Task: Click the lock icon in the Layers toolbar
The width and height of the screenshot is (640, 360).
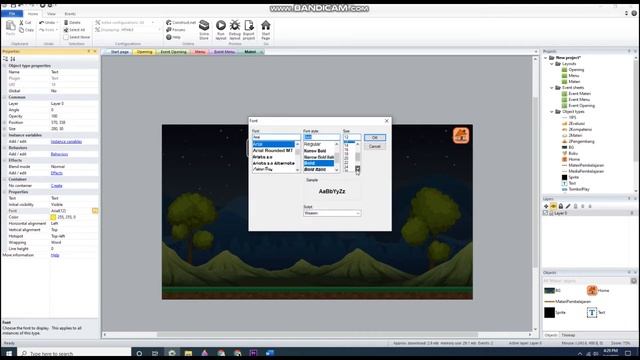Action: click(x=561, y=206)
